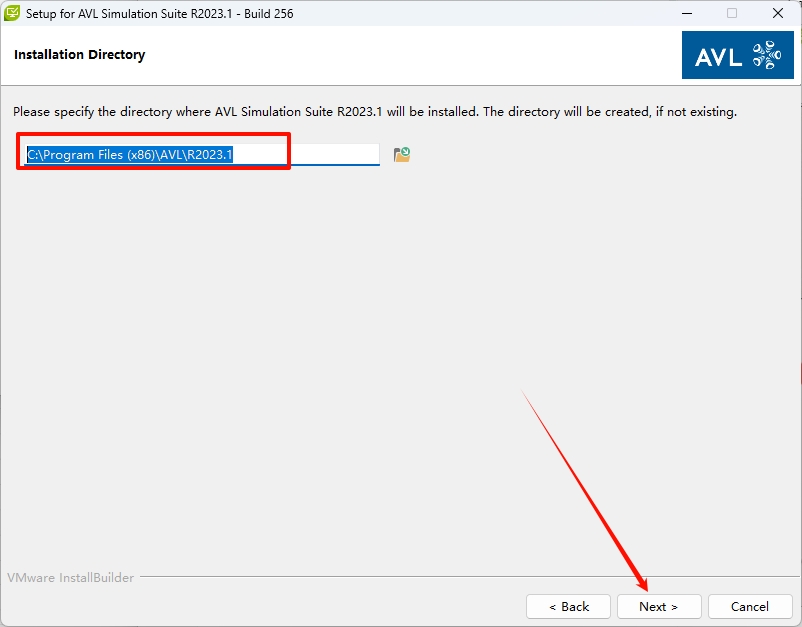The height and width of the screenshot is (627, 802).
Task: Click the highlighted C:\Program Files (x86) path text
Action: (x=129, y=155)
